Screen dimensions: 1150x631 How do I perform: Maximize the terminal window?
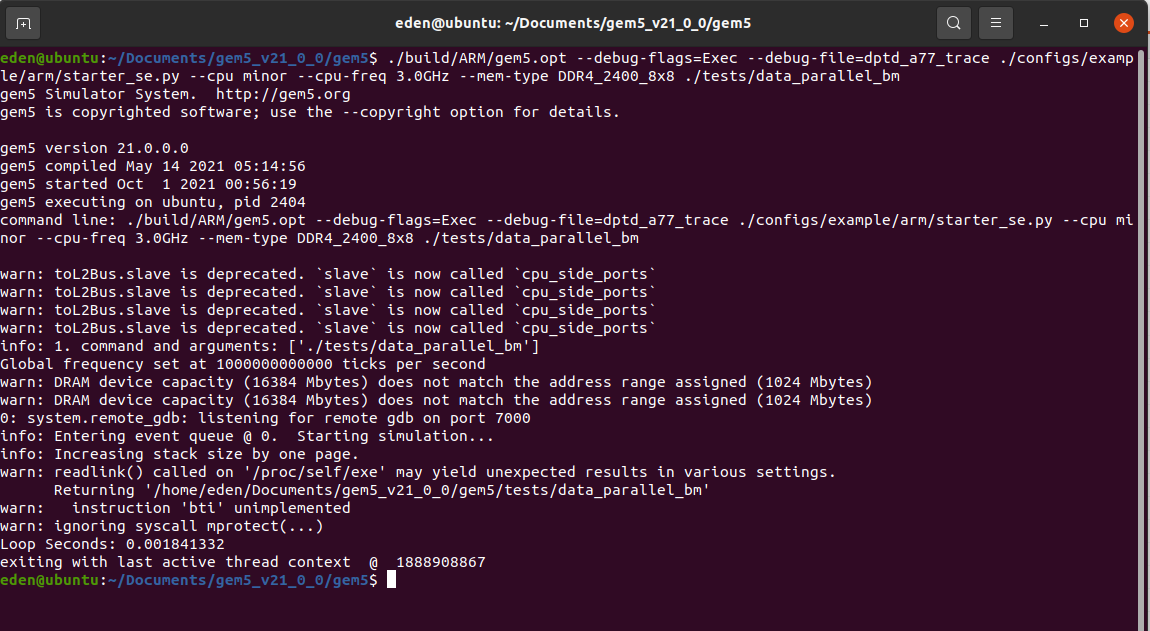pyautogui.click(x=1084, y=23)
